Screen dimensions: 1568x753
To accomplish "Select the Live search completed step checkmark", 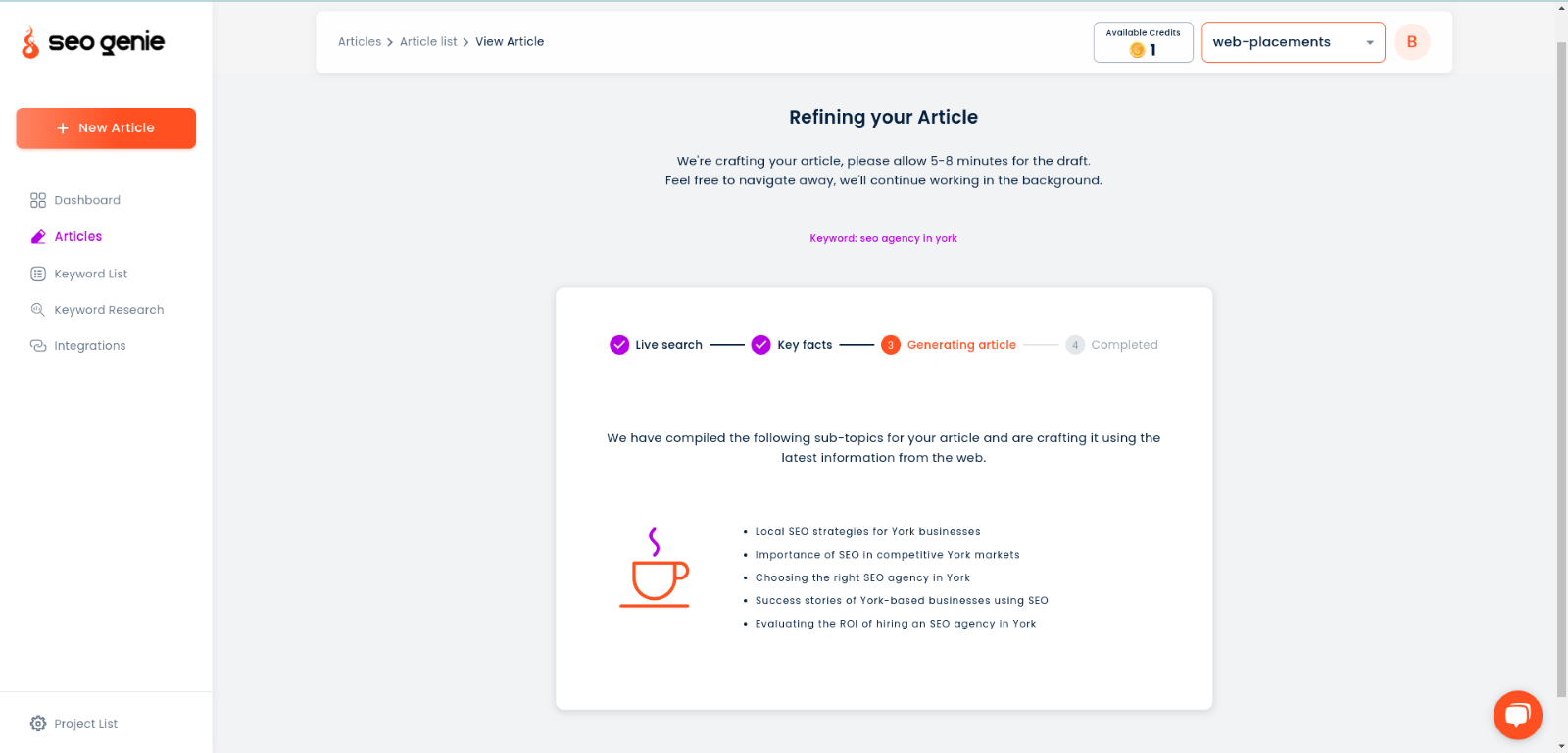I will pyautogui.click(x=618, y=345).
